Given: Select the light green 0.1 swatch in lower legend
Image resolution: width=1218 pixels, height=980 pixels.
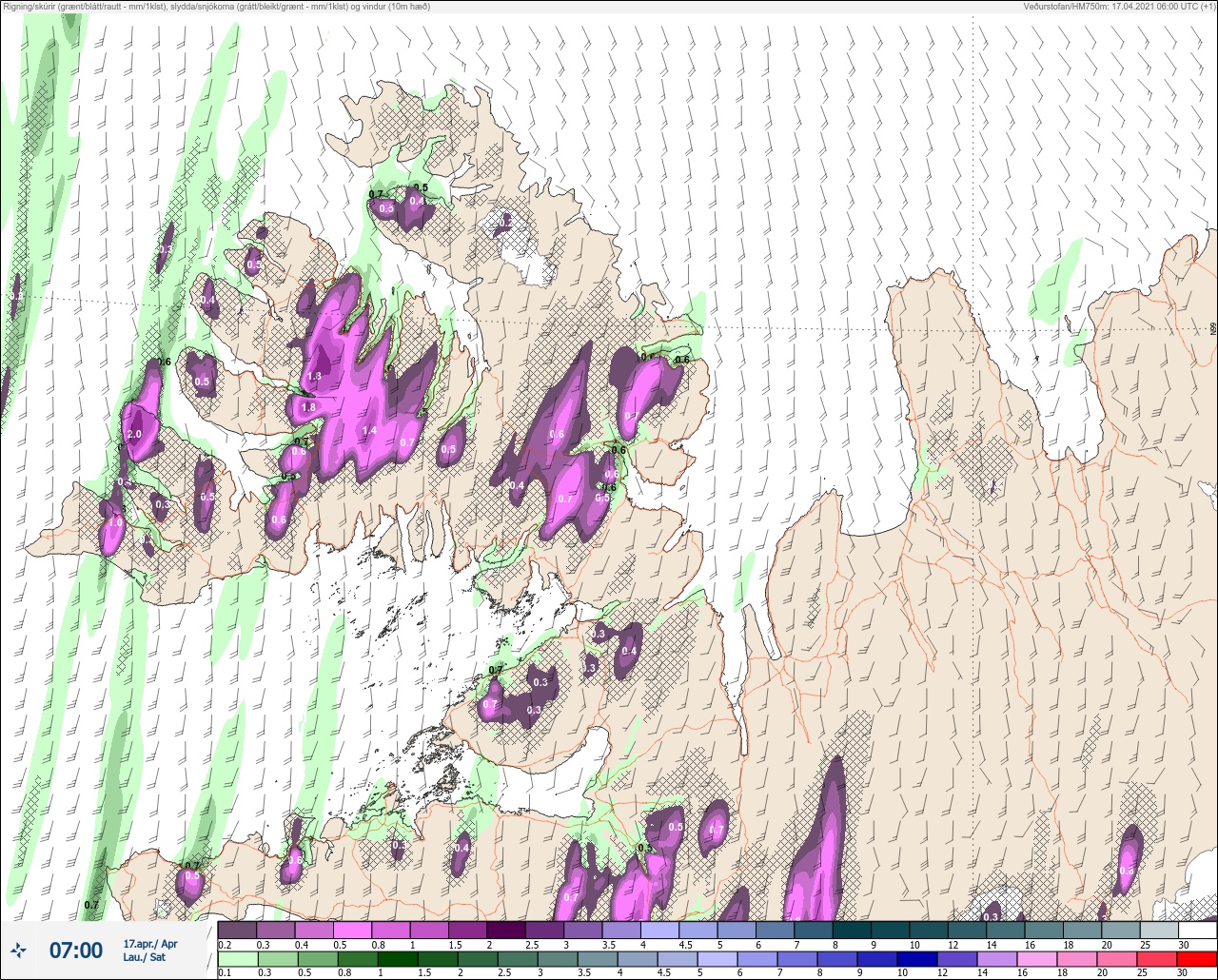Looking at the screenshot, I should click(x=237, y=958).
